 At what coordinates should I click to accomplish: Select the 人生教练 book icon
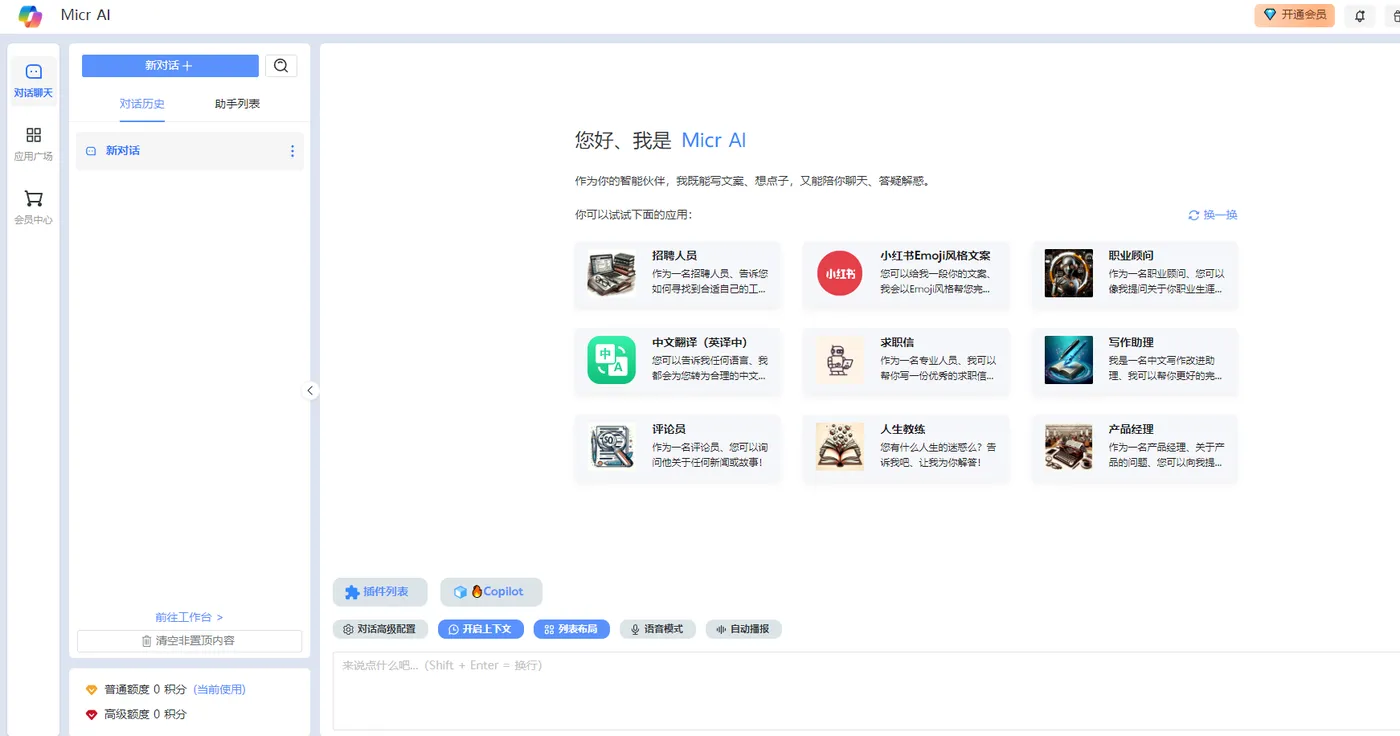click(839, 447)
